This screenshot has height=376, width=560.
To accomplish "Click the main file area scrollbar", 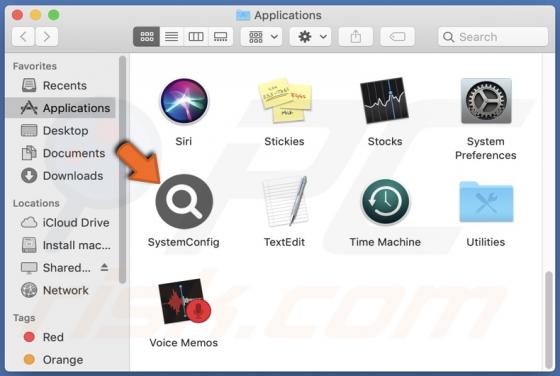I will pos(549,320).
